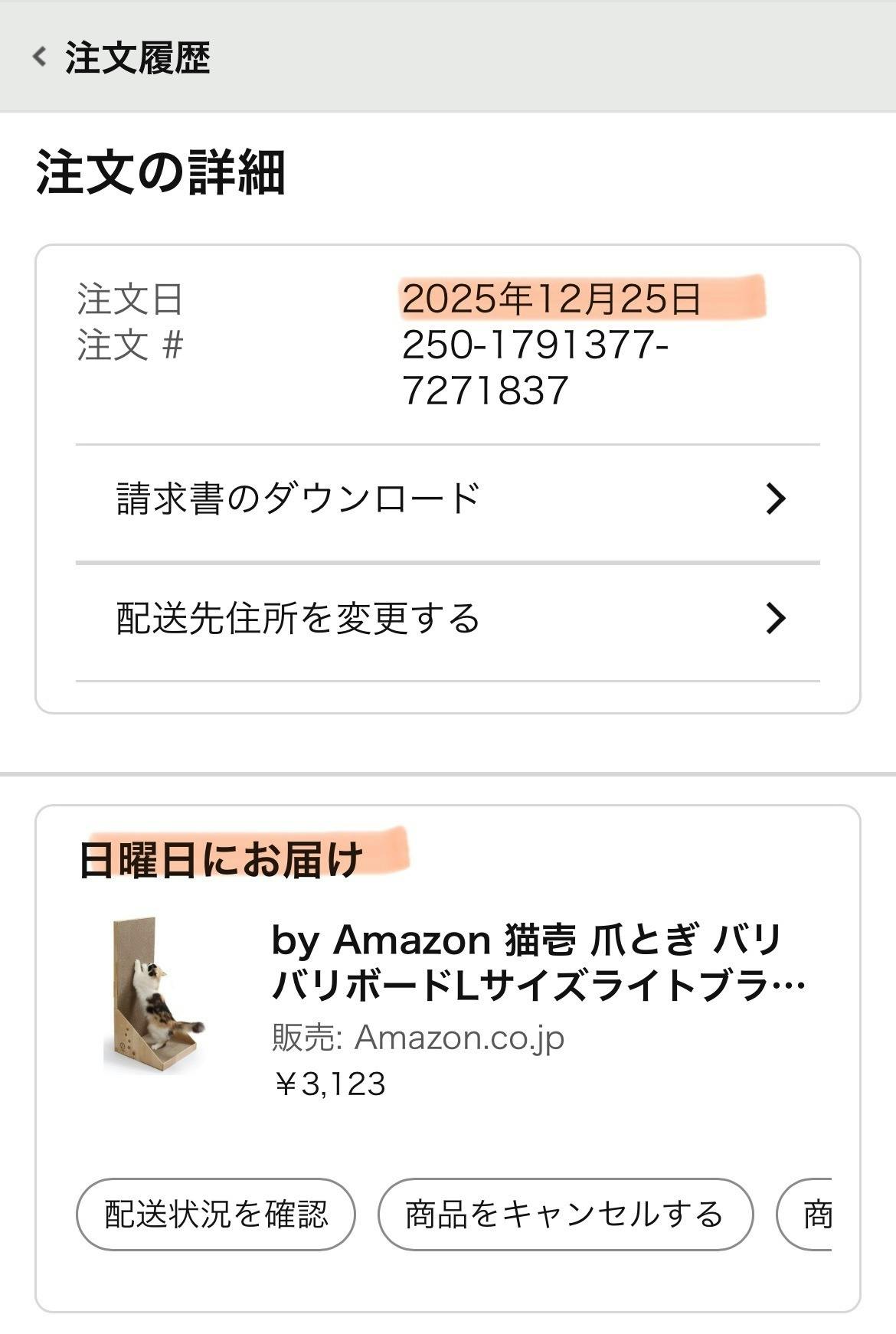The height and width of the screenshot is (1334, 896).
Task: Tap the 日曜日にお届け delivery heading
Action: pos(221,859)
